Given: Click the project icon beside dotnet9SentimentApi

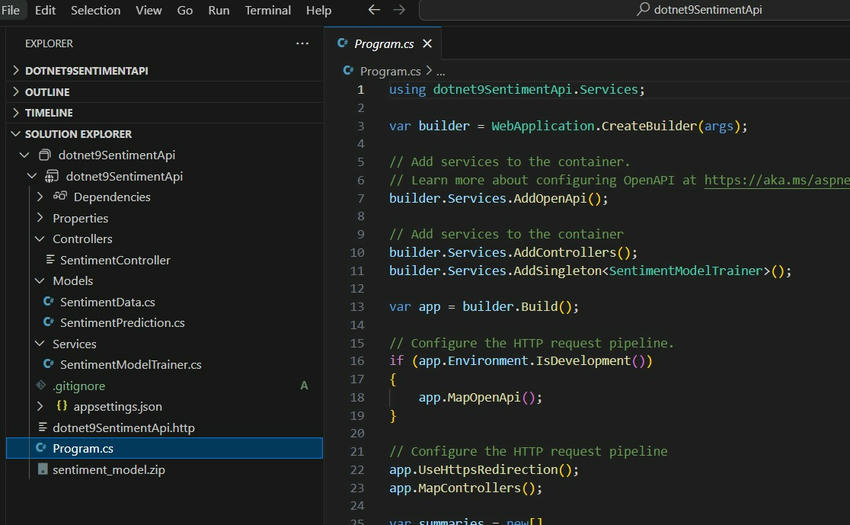Looking at the screenshot, I should point(52,176).
